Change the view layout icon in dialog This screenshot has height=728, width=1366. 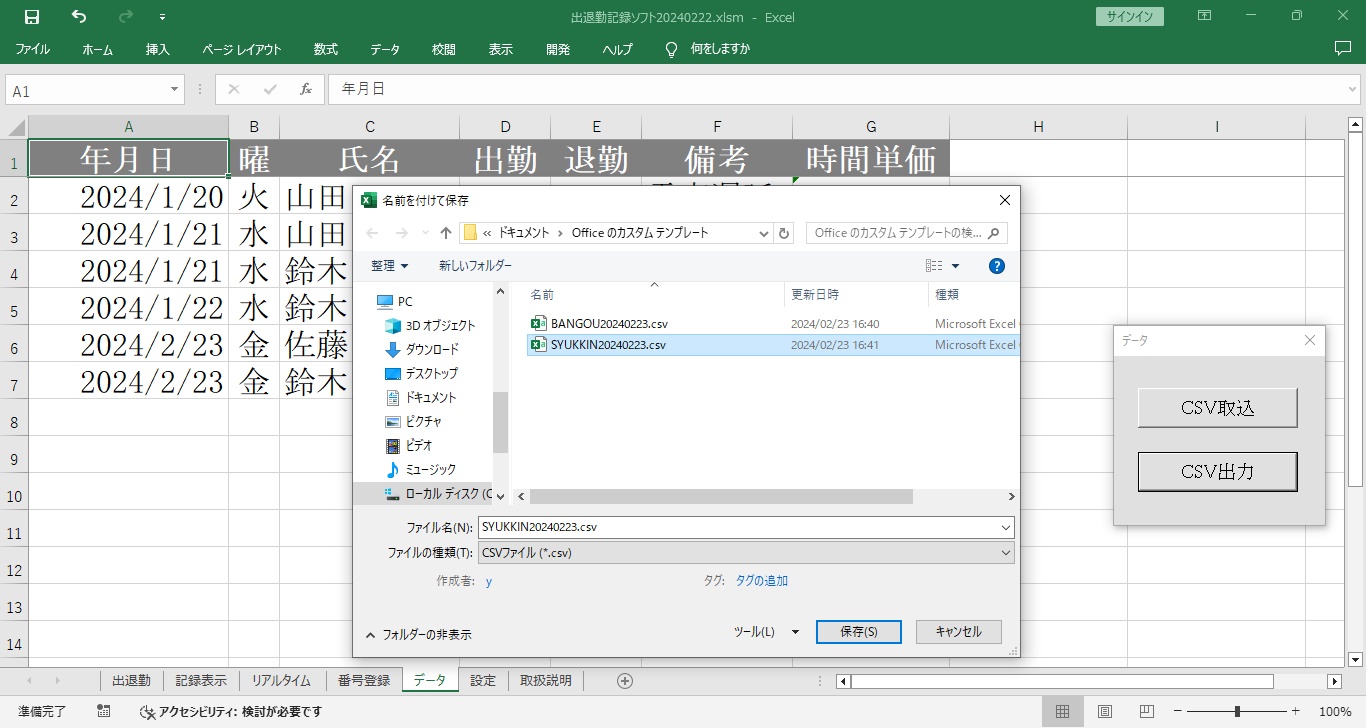(934, 266)
